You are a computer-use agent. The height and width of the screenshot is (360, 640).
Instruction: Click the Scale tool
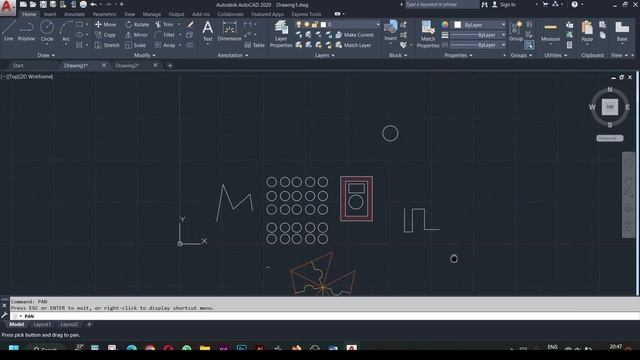136,45
